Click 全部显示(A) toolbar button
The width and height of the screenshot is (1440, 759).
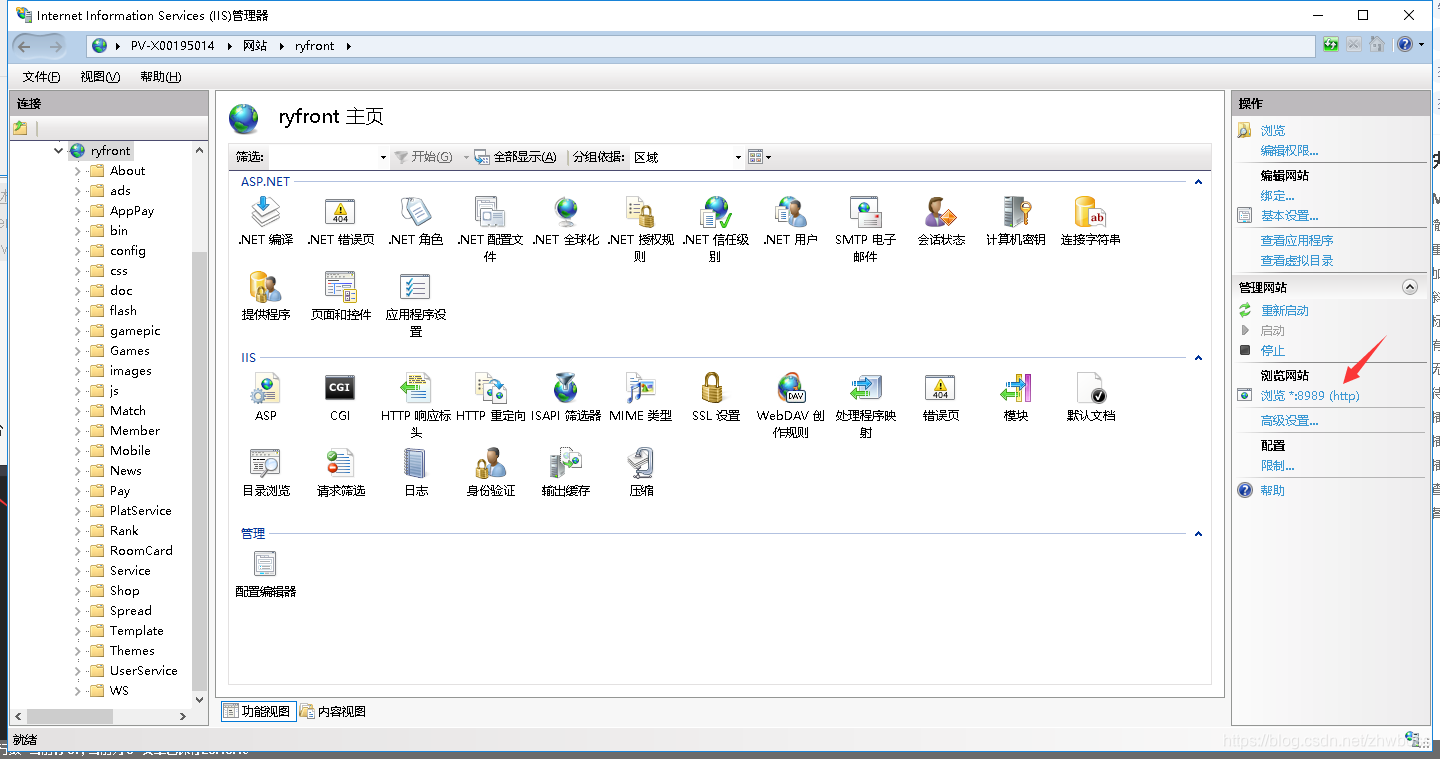pyautogui.click(x=516, y=157)
